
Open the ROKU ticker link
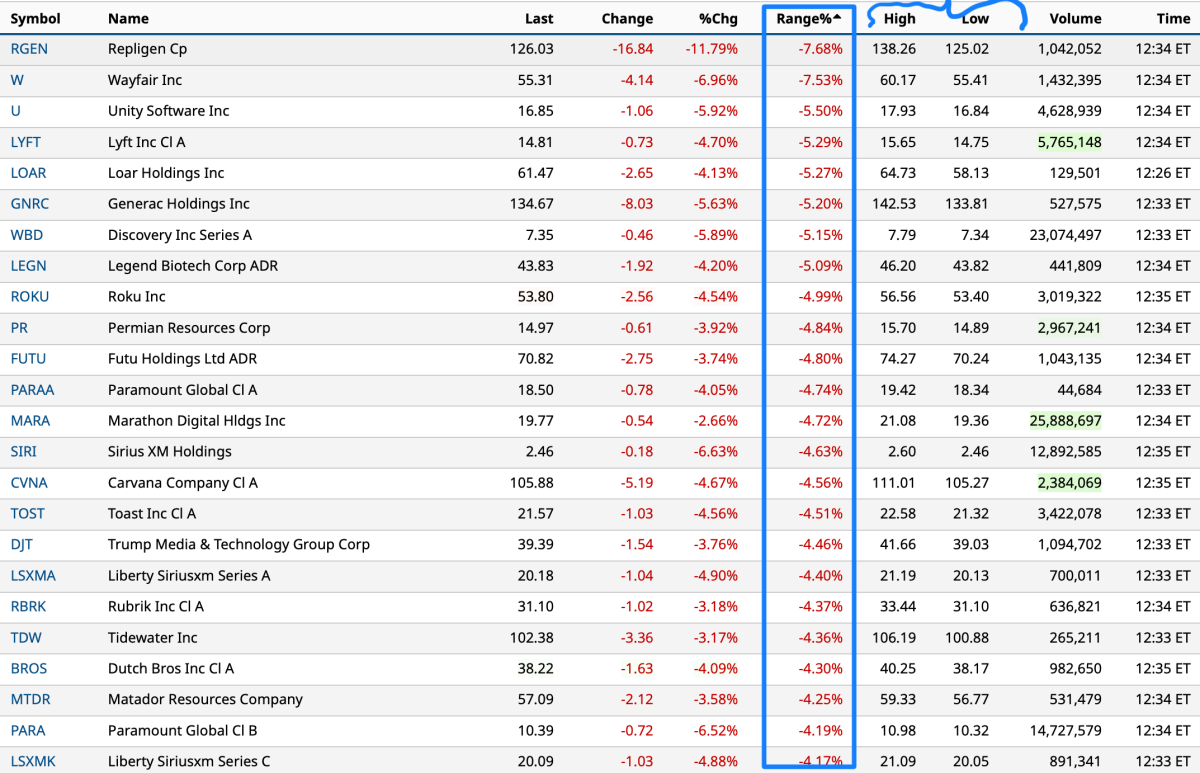pos(29,297)
